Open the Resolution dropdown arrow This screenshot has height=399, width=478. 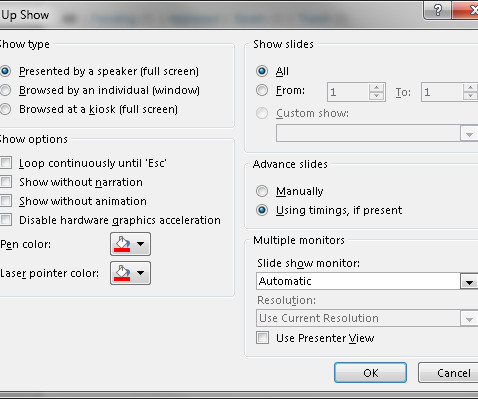pos(469,318)
